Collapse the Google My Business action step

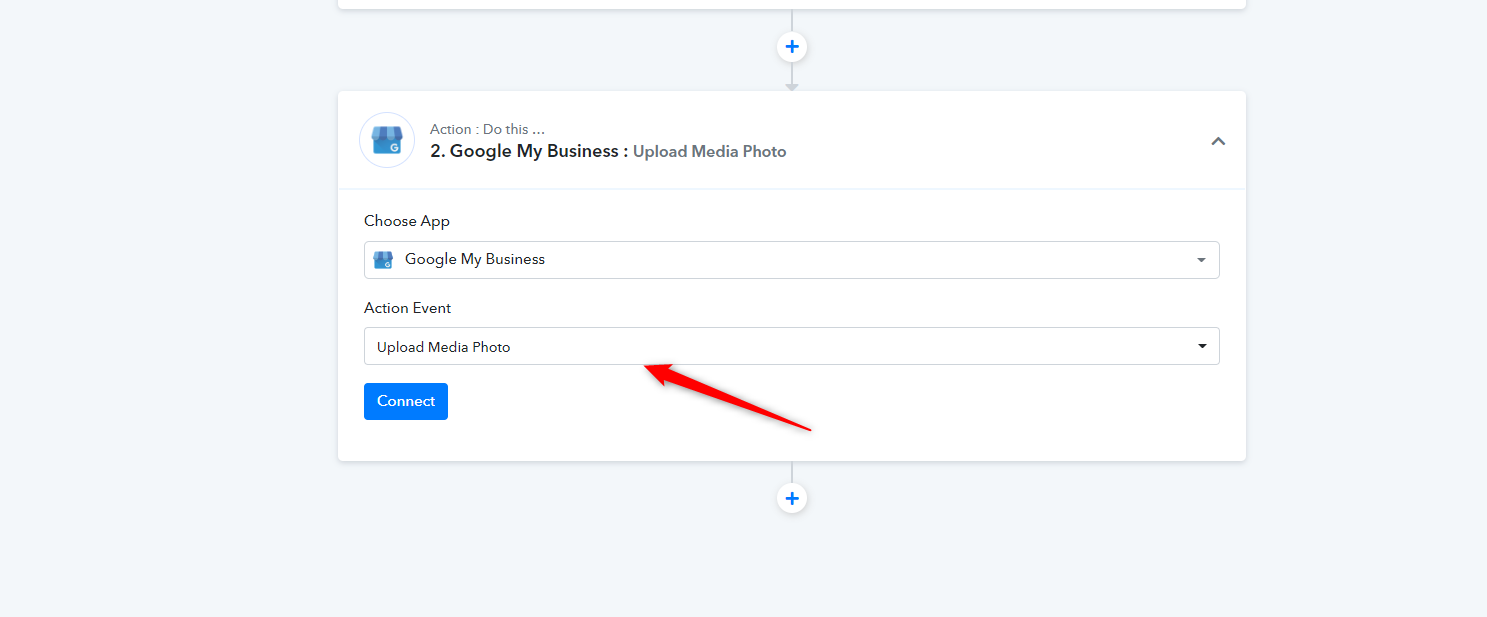click(x=1218, y=141)
